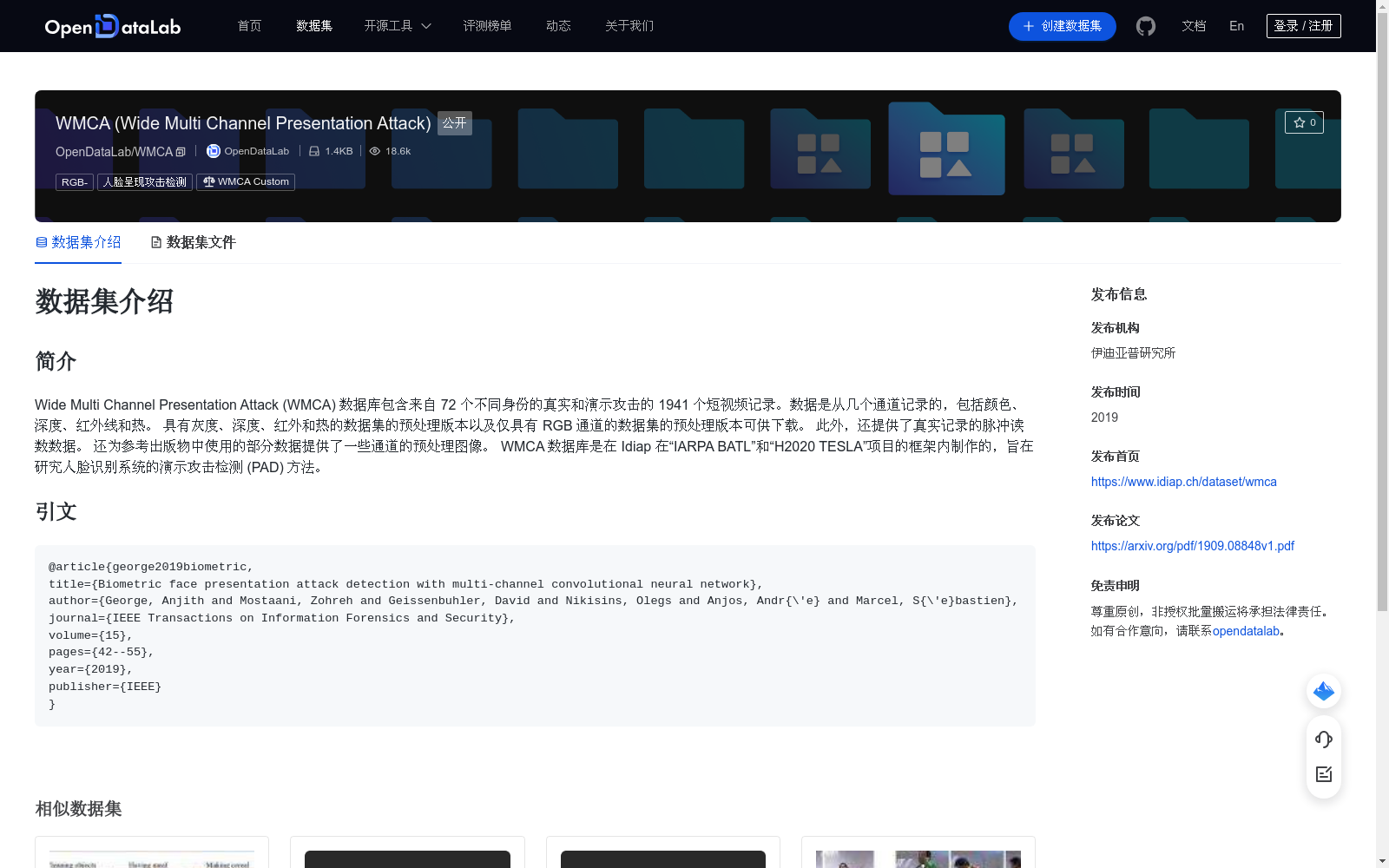This screenshot has width=1389, height=868.
Task: Open the 评测榜单 menu item
Action: coord(488,26)
